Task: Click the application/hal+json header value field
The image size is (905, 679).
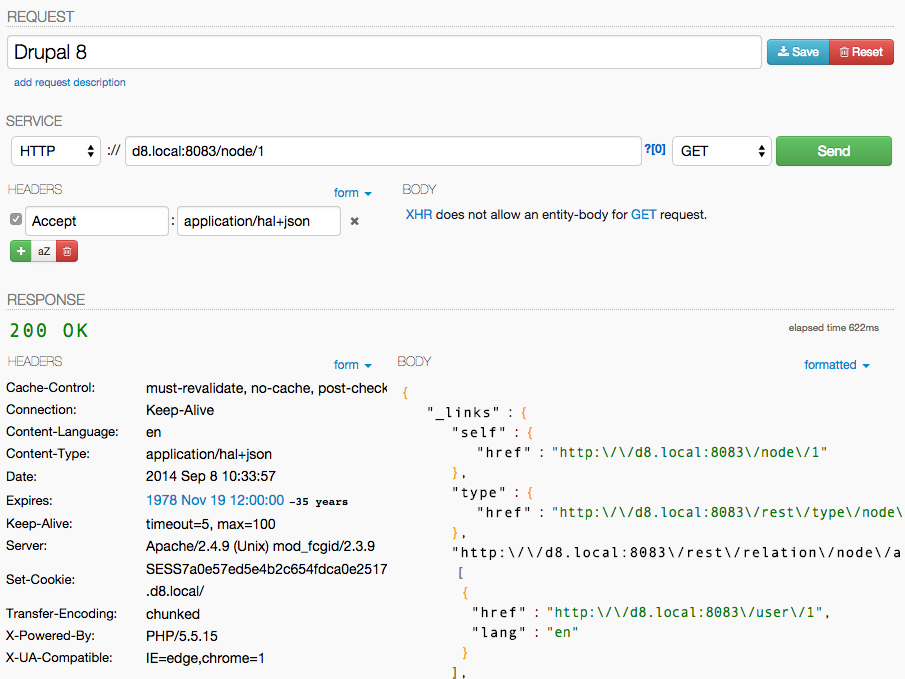Action: [259, 221]
